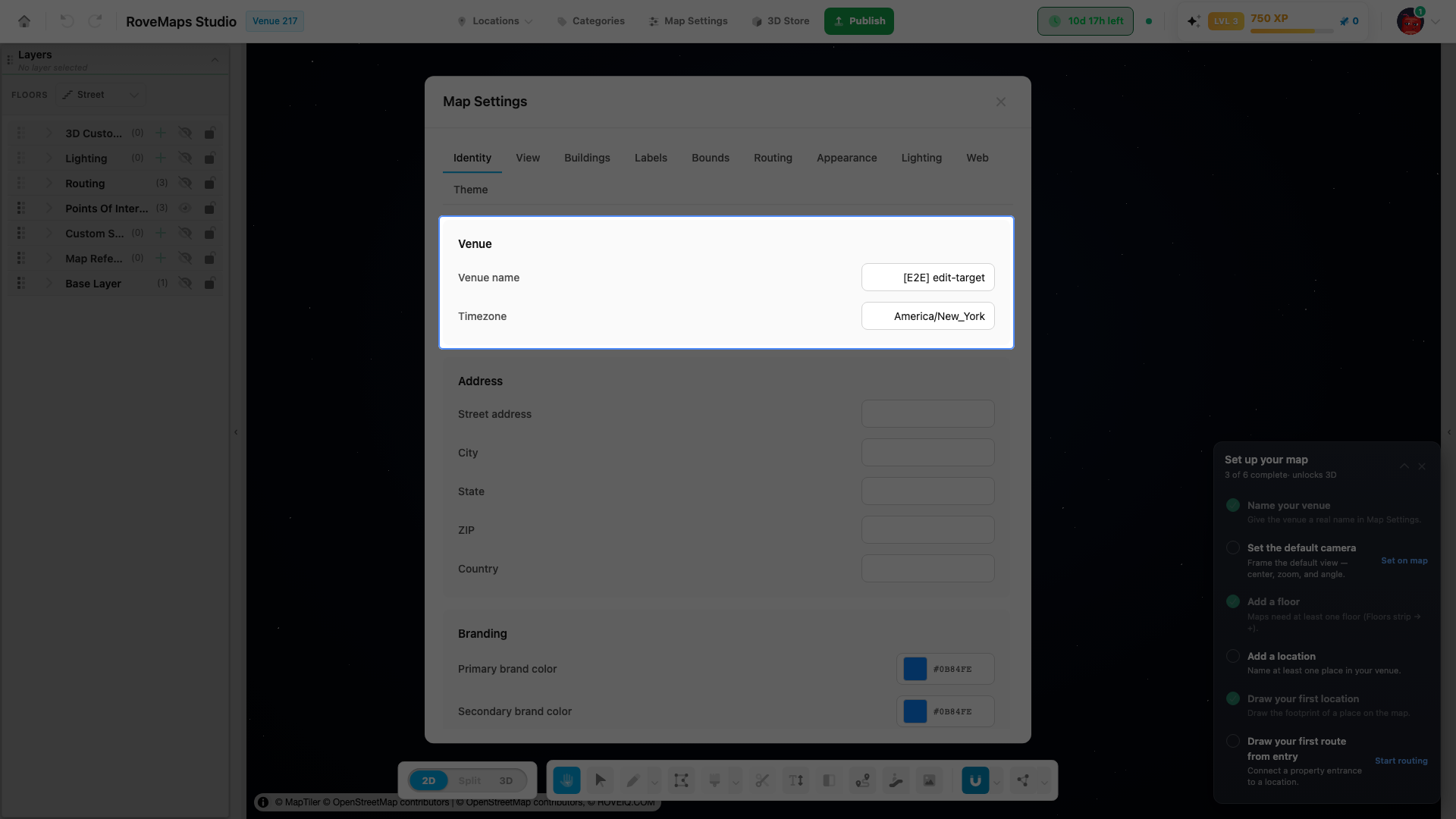The height and width of the screenshot is (819, 1456).
Task: Show the Routing layer
Action: 185,183
